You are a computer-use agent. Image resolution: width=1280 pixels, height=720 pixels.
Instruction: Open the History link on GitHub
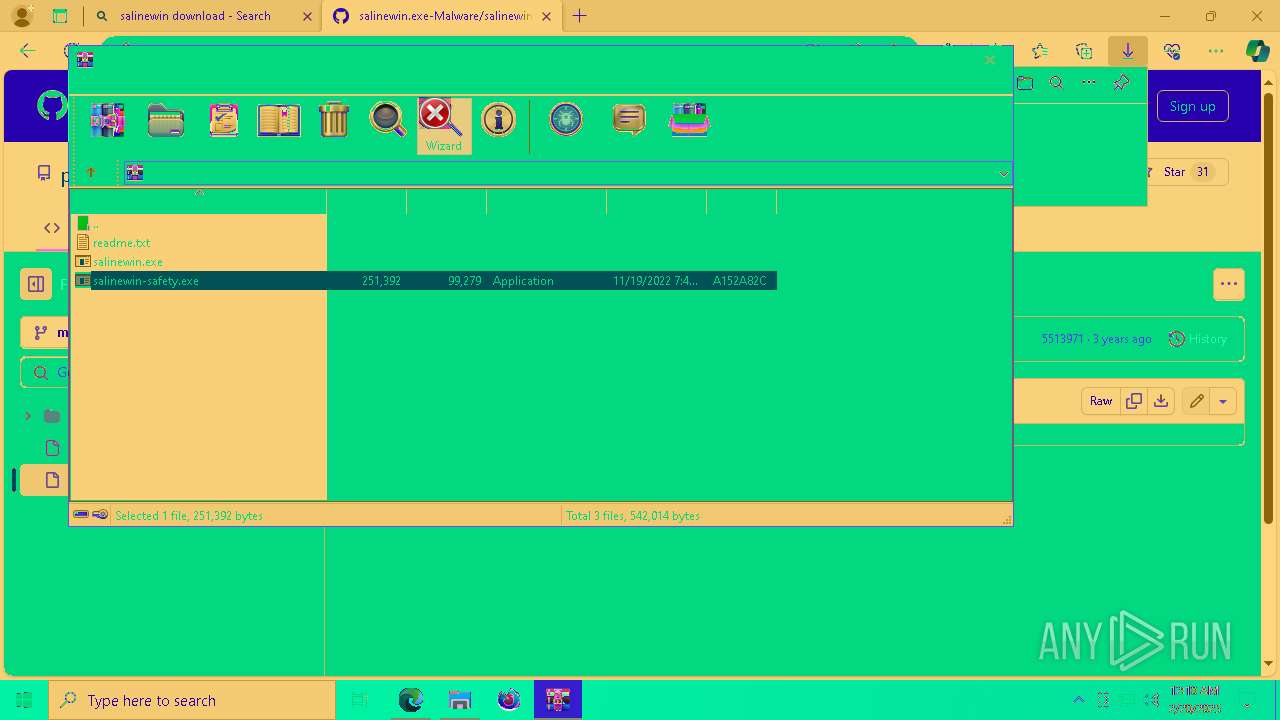tap(1198, 339)
